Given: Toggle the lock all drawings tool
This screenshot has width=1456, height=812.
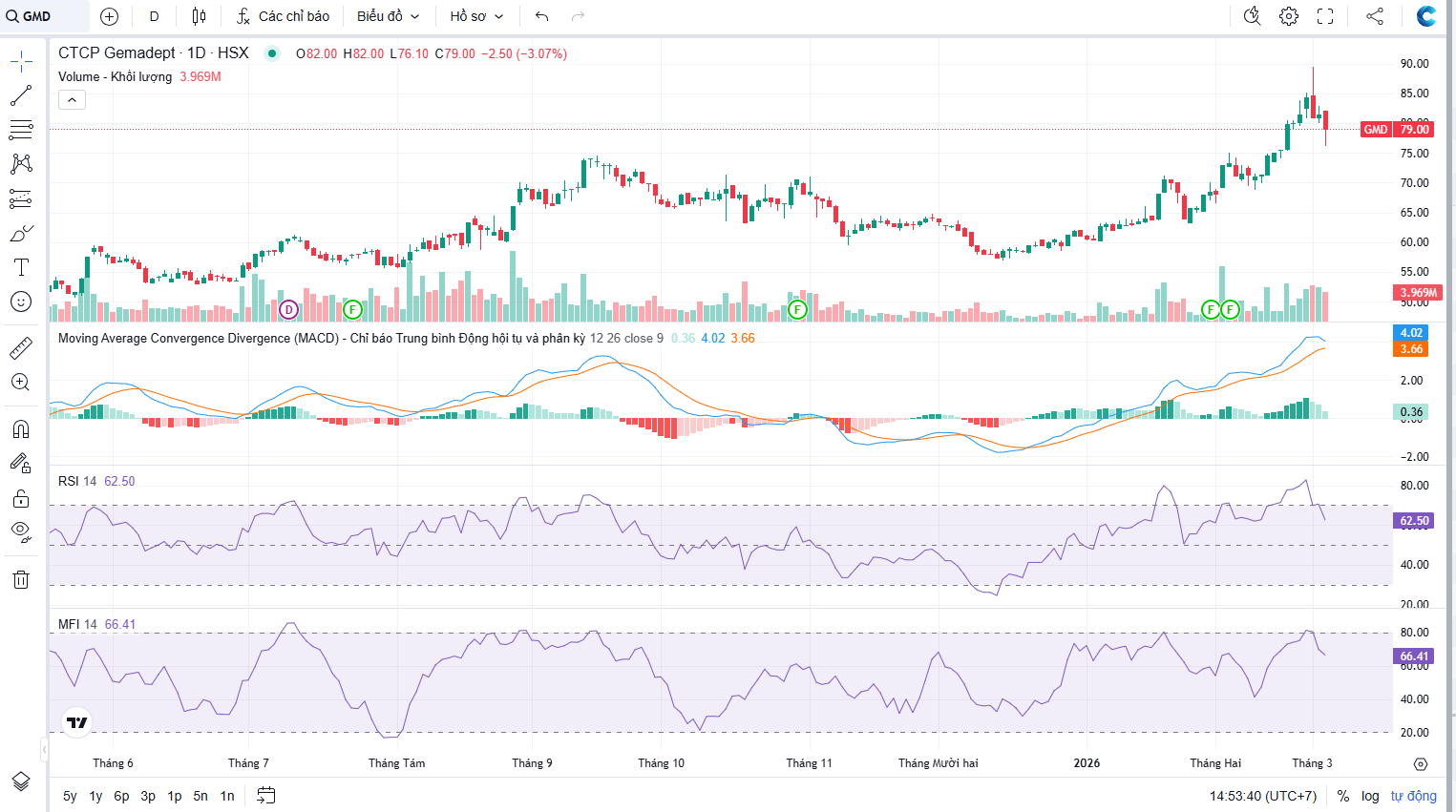Looking at the screenshot, I should coord(21,498).
